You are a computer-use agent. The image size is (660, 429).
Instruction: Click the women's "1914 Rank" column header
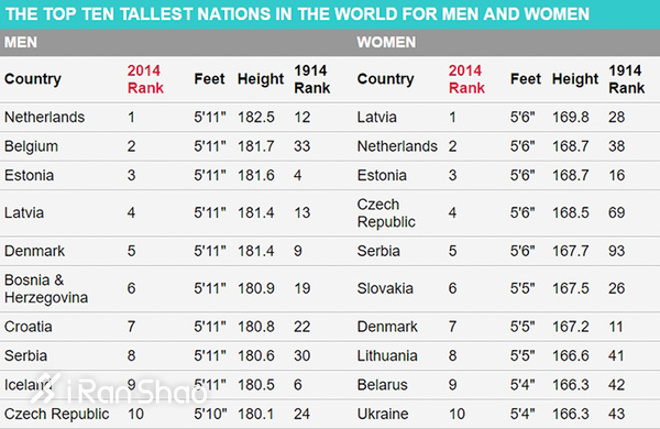pos(625,79)
